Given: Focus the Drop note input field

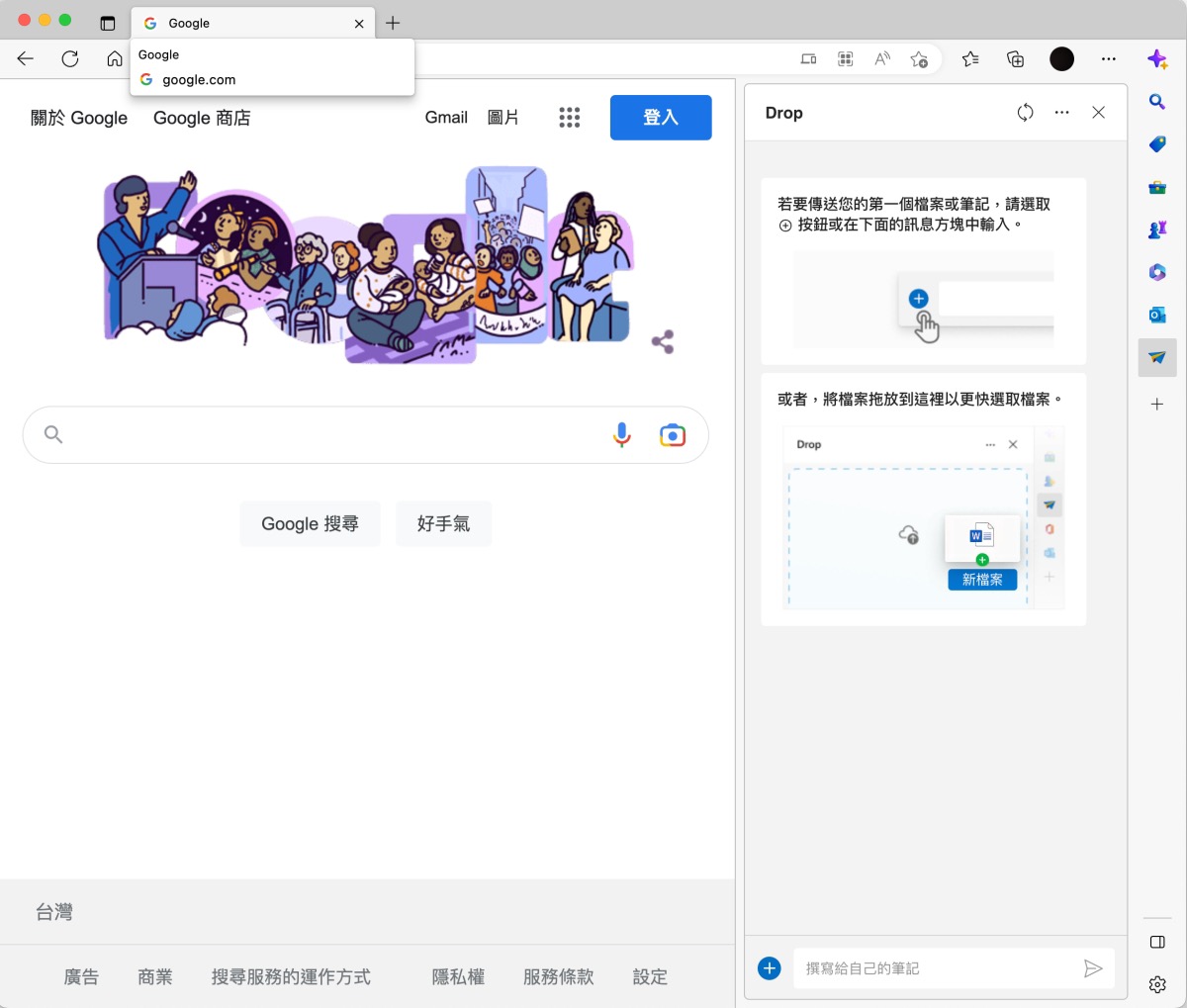Looking at the screenshot, I should [935, 968].
